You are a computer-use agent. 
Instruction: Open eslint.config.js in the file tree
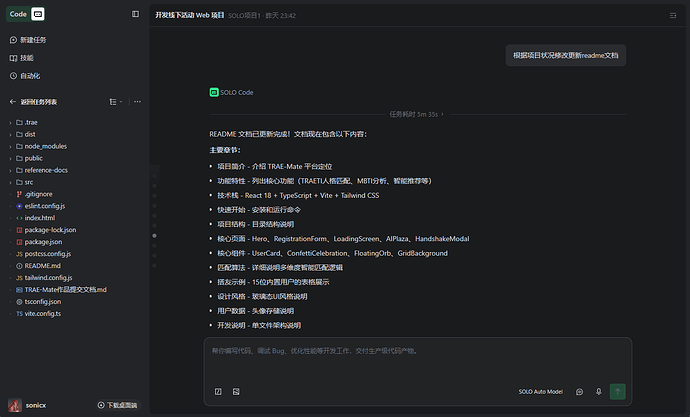tap(40, 206)
